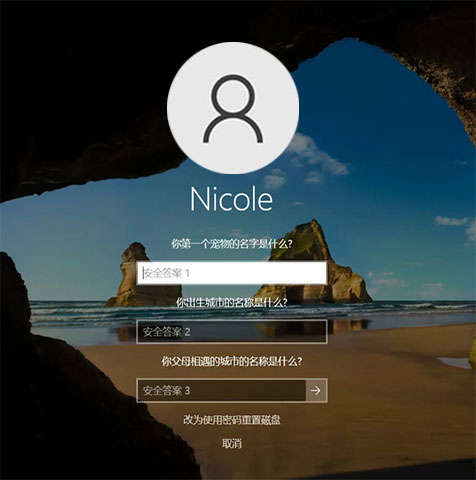Cancel password reset via 取消

pos(232,443)
